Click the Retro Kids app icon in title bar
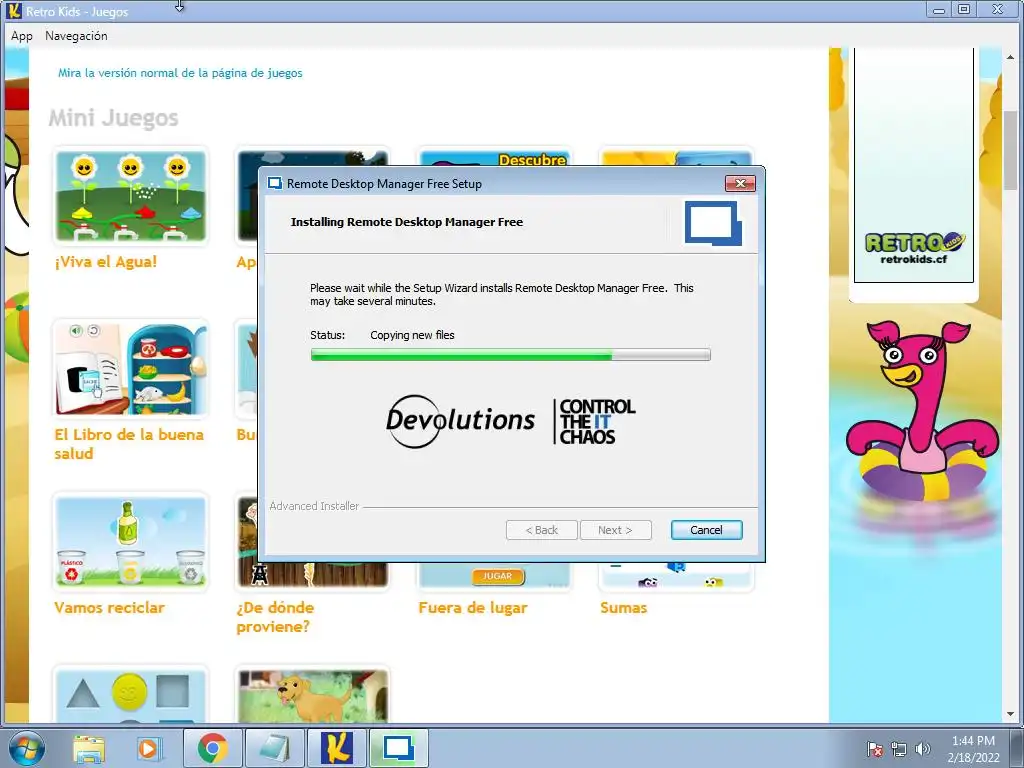Screen dimensions: 1024x768 [x=14, y=10]
